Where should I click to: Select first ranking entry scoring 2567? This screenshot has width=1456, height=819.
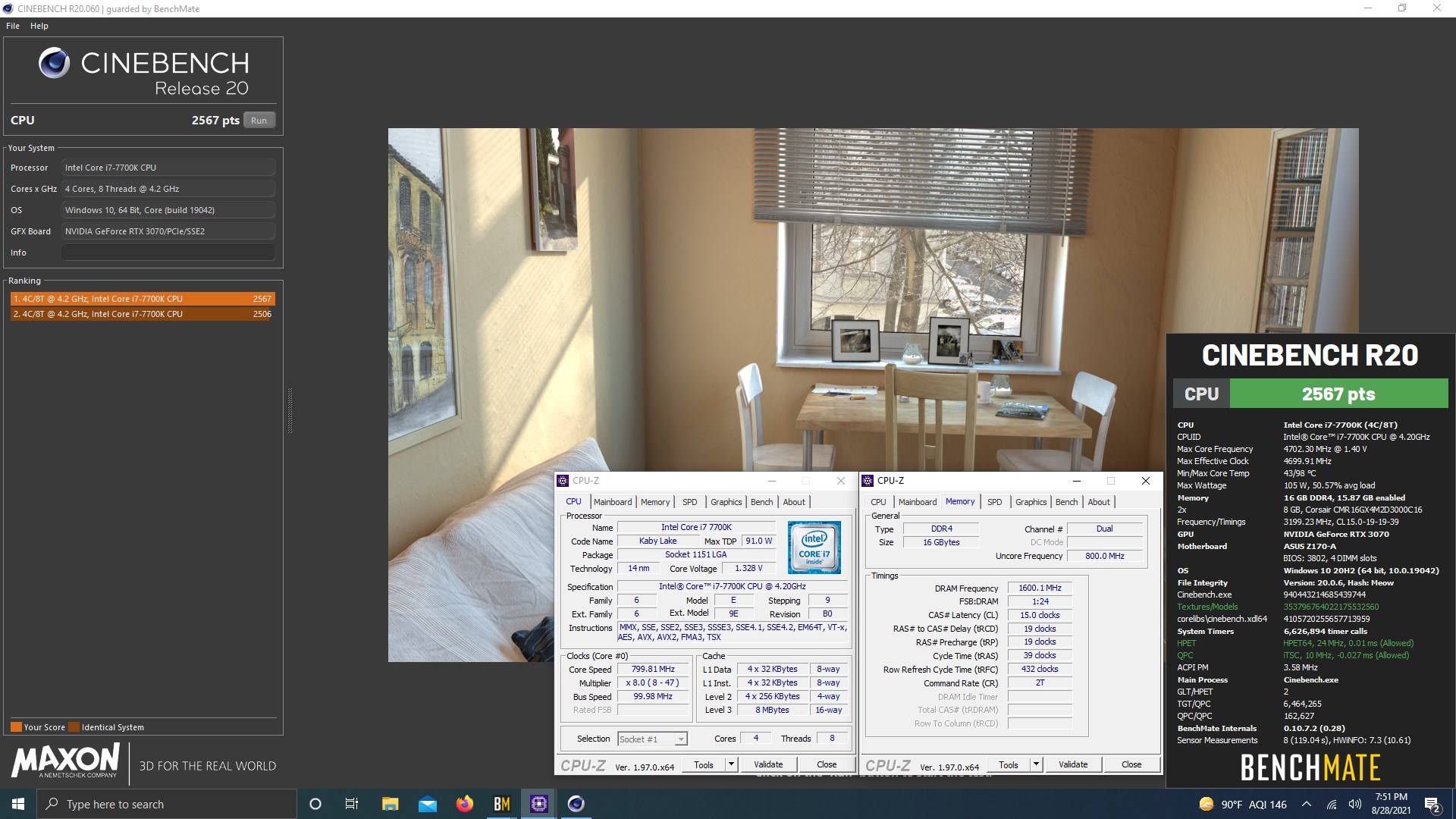143,299
